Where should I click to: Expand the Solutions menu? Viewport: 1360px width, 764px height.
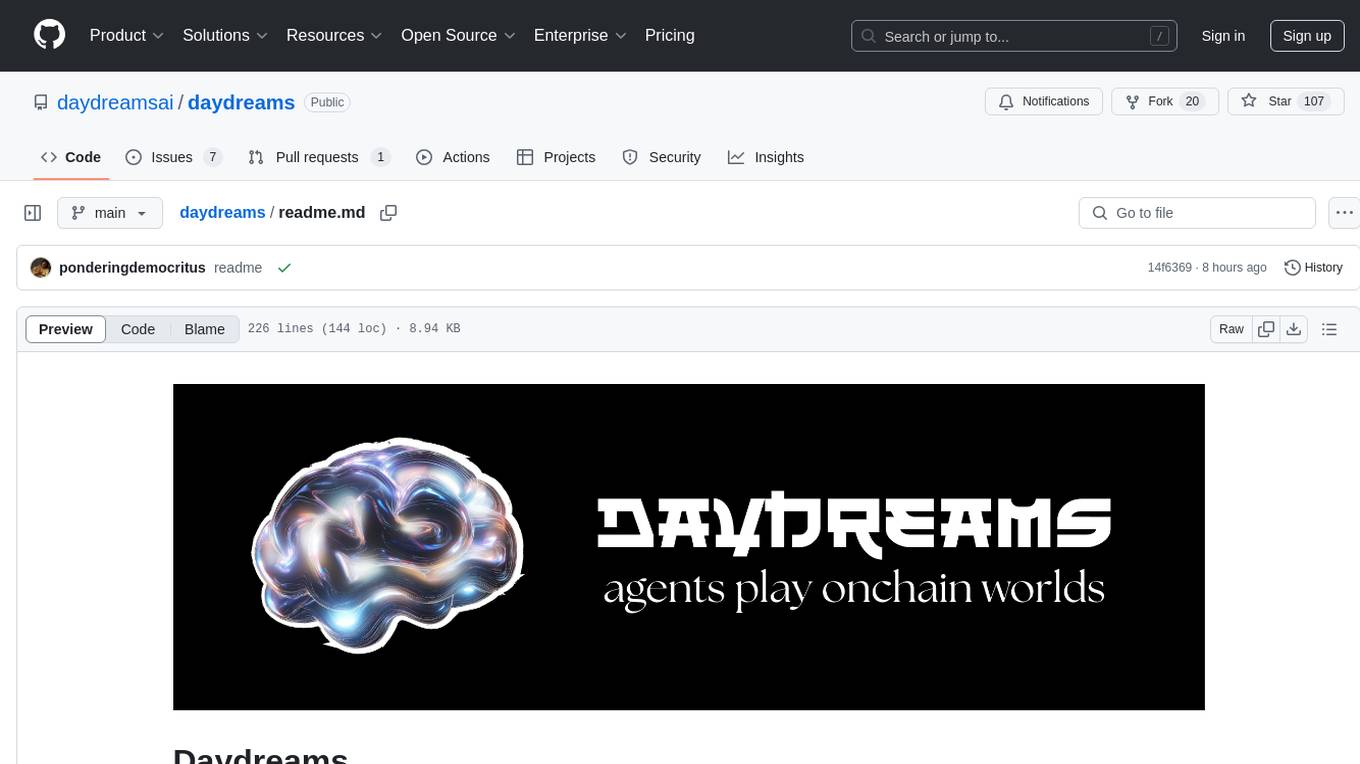click(225, 35)
